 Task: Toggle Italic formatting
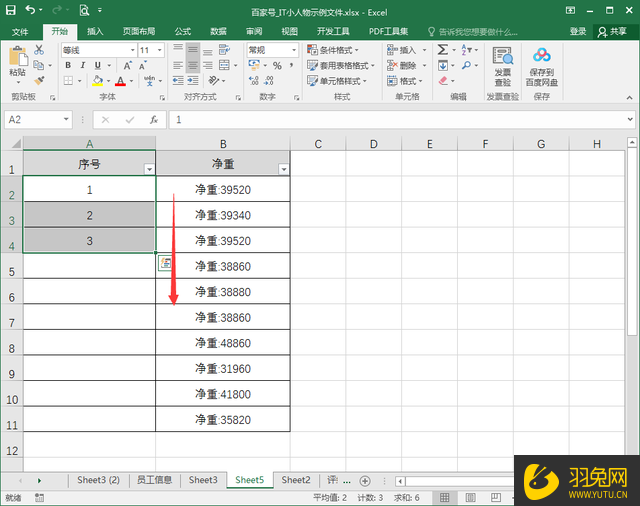[82, 65]
